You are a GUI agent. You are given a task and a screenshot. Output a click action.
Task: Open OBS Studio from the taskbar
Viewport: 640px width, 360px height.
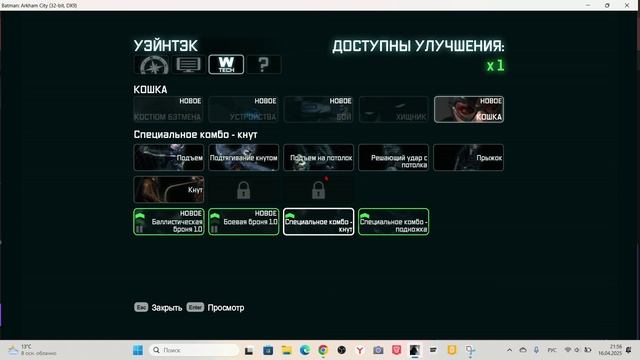(x=342, y=350)
